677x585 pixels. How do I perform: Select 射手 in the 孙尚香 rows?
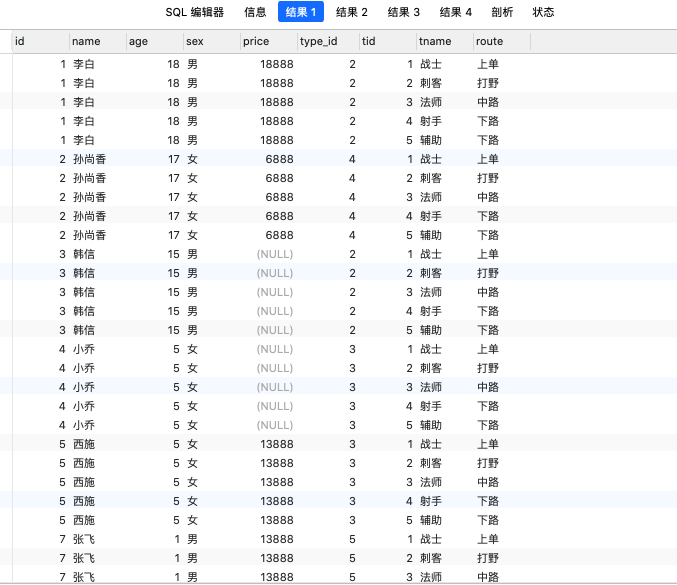431,216
